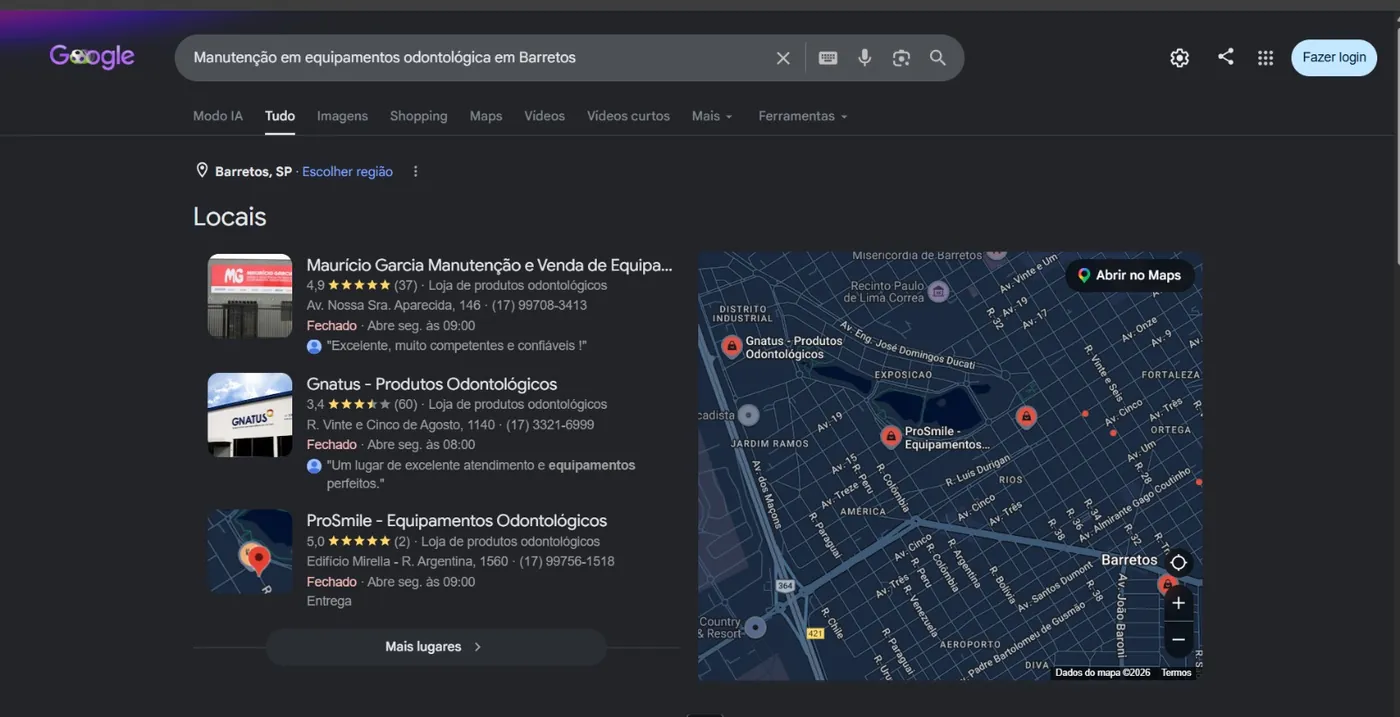
Task: Click the Mais lugares button
Action: tap(436, 647)
